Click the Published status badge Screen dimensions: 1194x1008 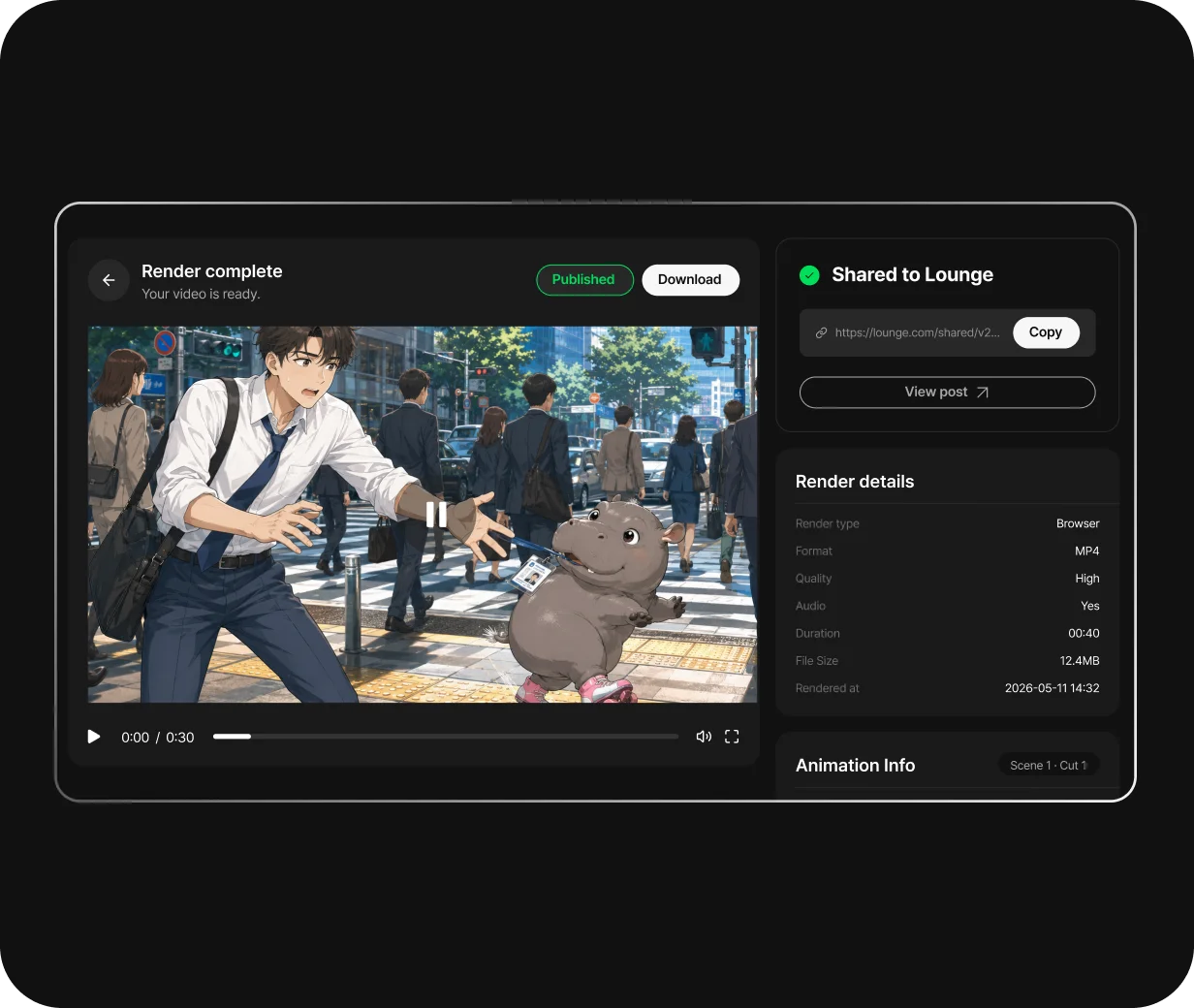(584, 279)
